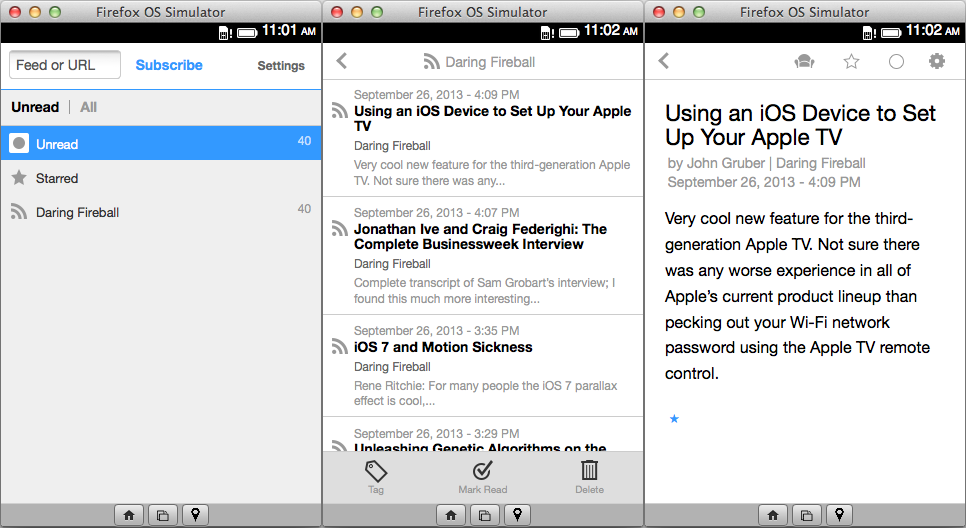This screenshot has width=966, height=528.
Task: Click the Home button in middle simulator
Action: click(x=451, y=515)
